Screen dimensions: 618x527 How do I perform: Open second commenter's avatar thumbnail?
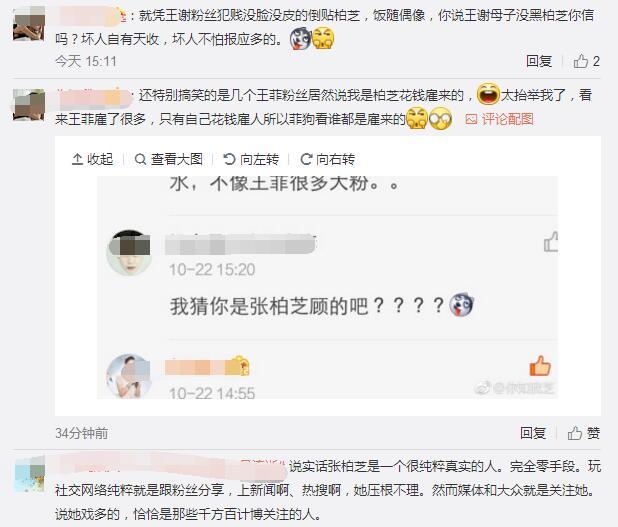[29, 105]
